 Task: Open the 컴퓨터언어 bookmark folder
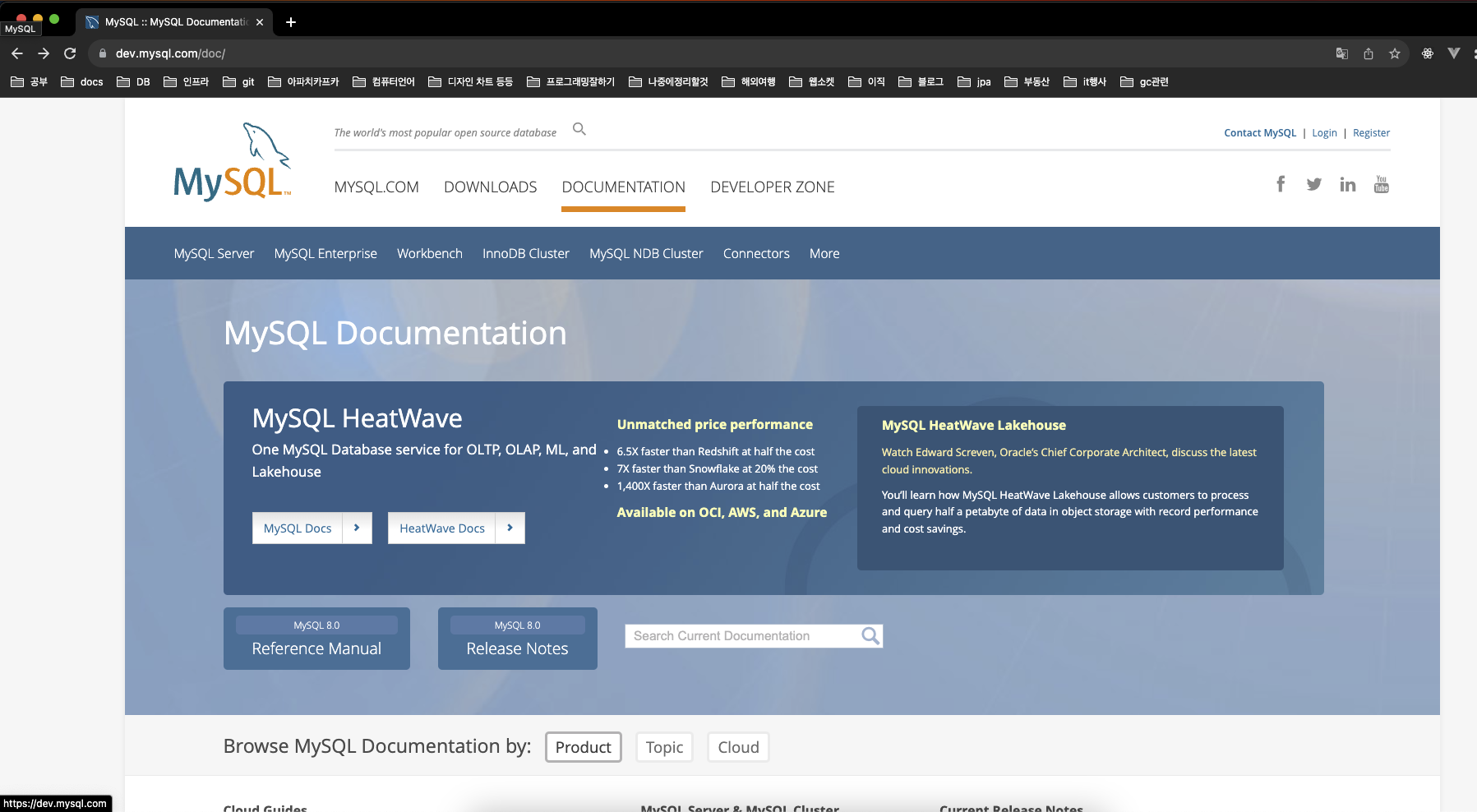pos(384,82)
